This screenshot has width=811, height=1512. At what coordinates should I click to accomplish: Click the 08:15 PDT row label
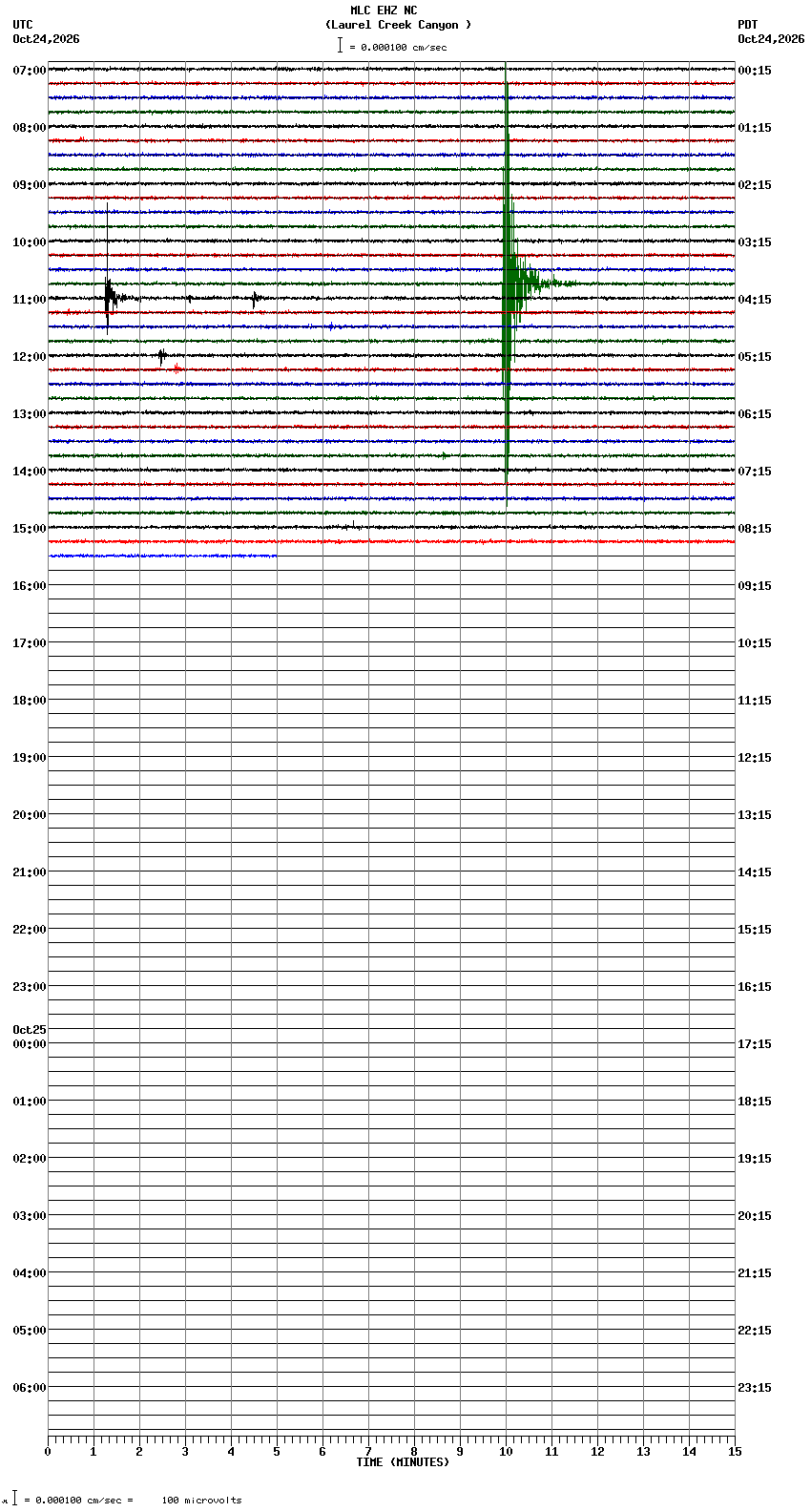pos(755,529)
